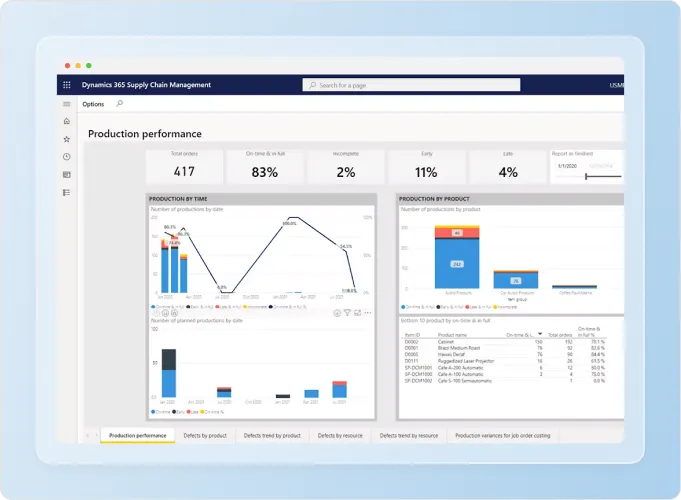The height and width of the screenshot is (500, 681).
Task: Select Cafe A-100 Automatic row
Action: [x=504, y=374]
